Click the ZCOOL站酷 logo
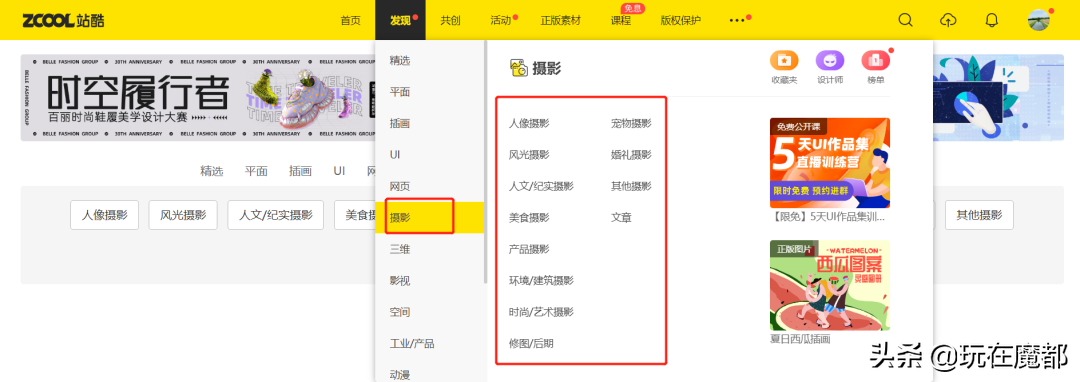 point(63,20)
